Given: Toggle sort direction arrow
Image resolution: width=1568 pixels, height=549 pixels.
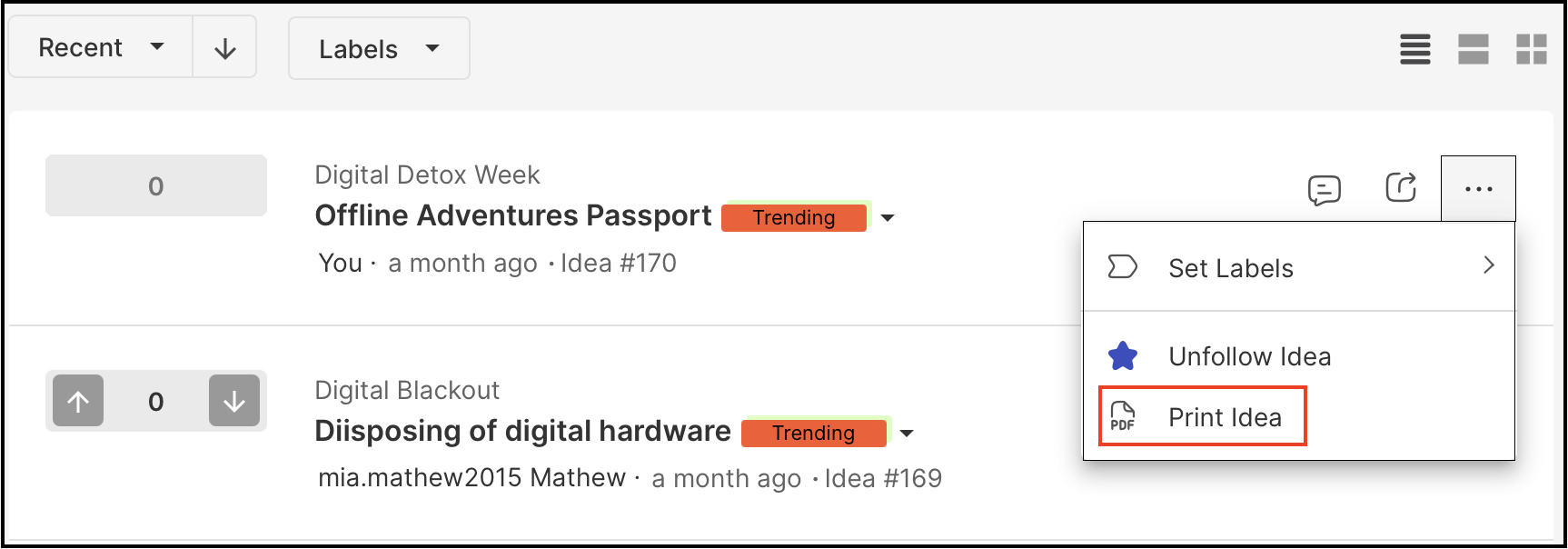Looking at the screenshot, I should [x=224, y=47].
